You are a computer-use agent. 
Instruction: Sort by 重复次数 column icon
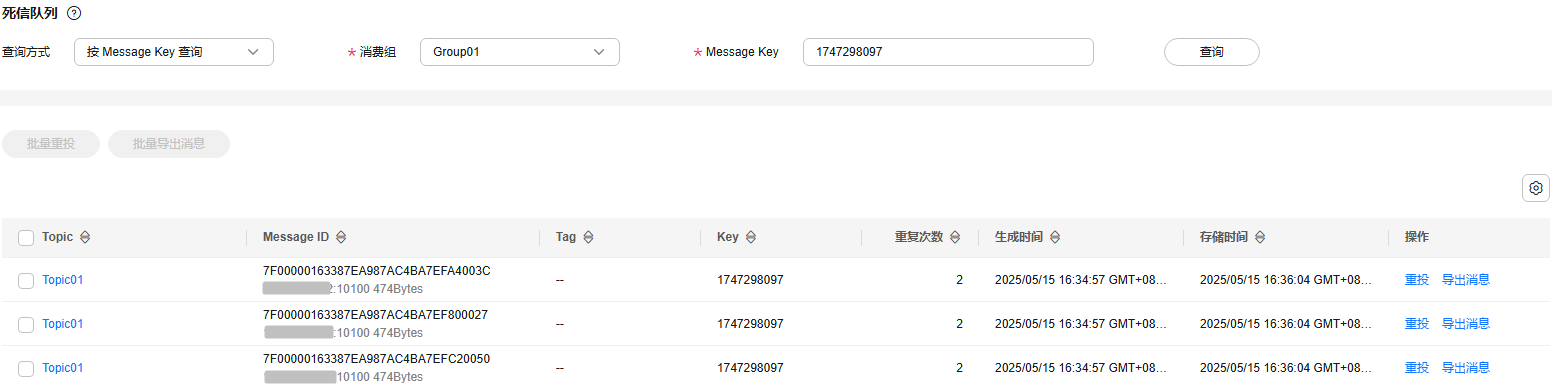click(955, 237)
